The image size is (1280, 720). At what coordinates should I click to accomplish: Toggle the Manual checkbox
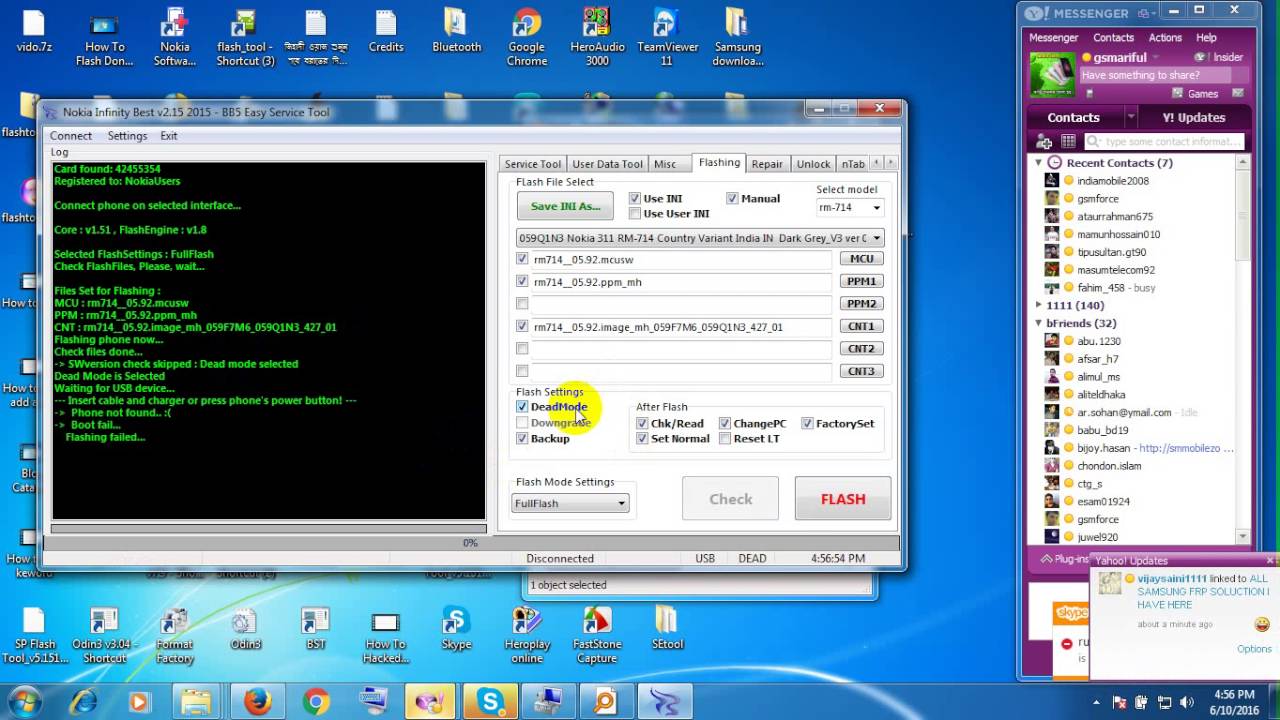coord(732,199)
